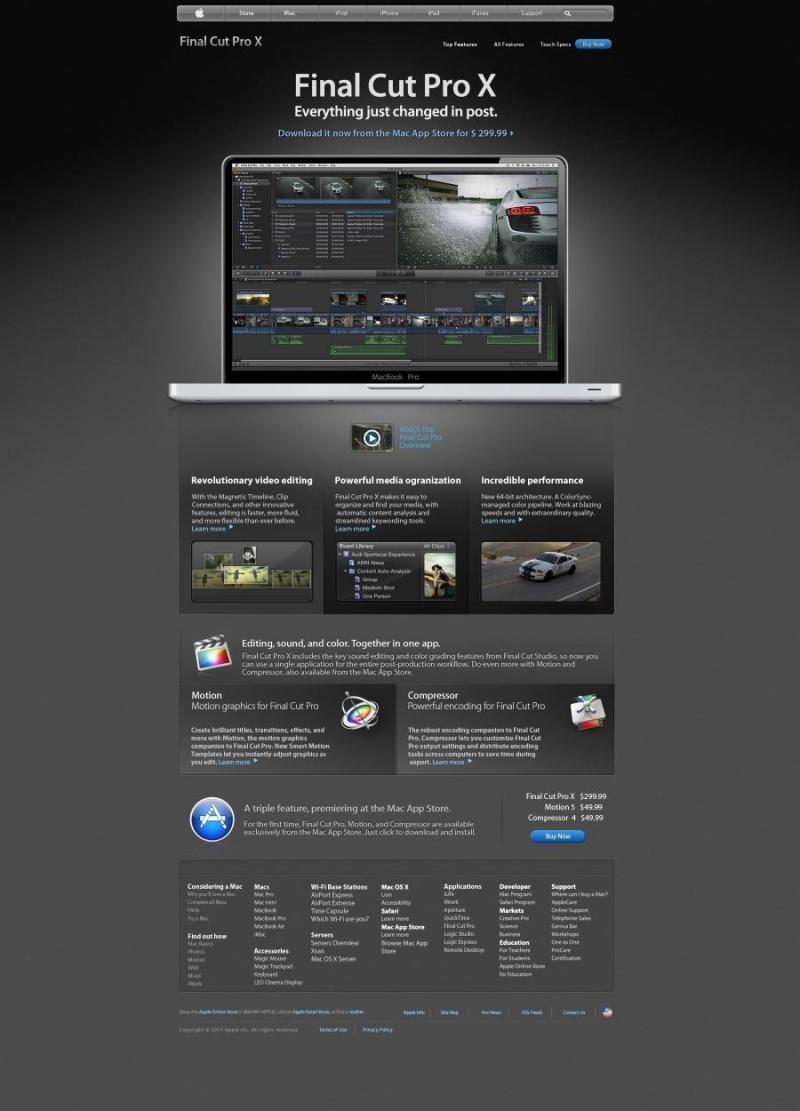Click the Support menu item

(x=532, y=13)
